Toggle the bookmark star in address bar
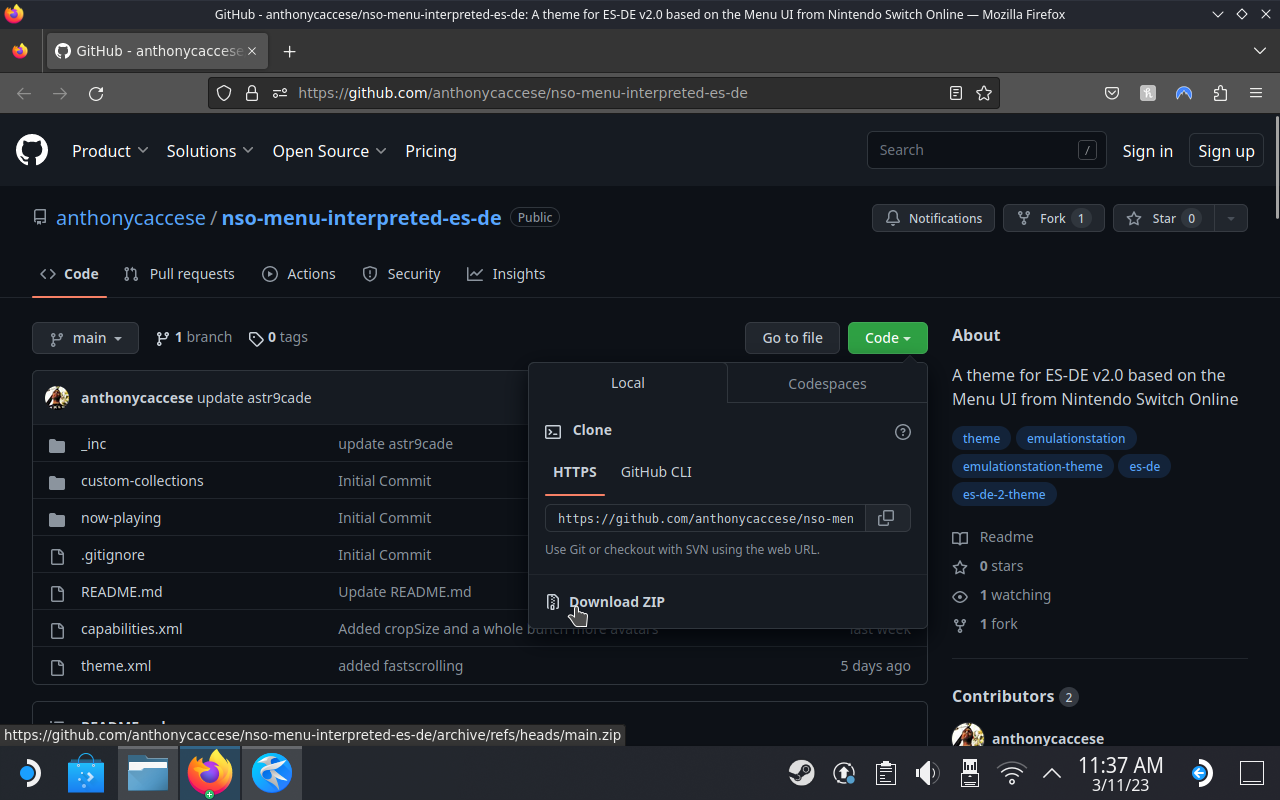Screen dimensions: 1280x800 984,92
